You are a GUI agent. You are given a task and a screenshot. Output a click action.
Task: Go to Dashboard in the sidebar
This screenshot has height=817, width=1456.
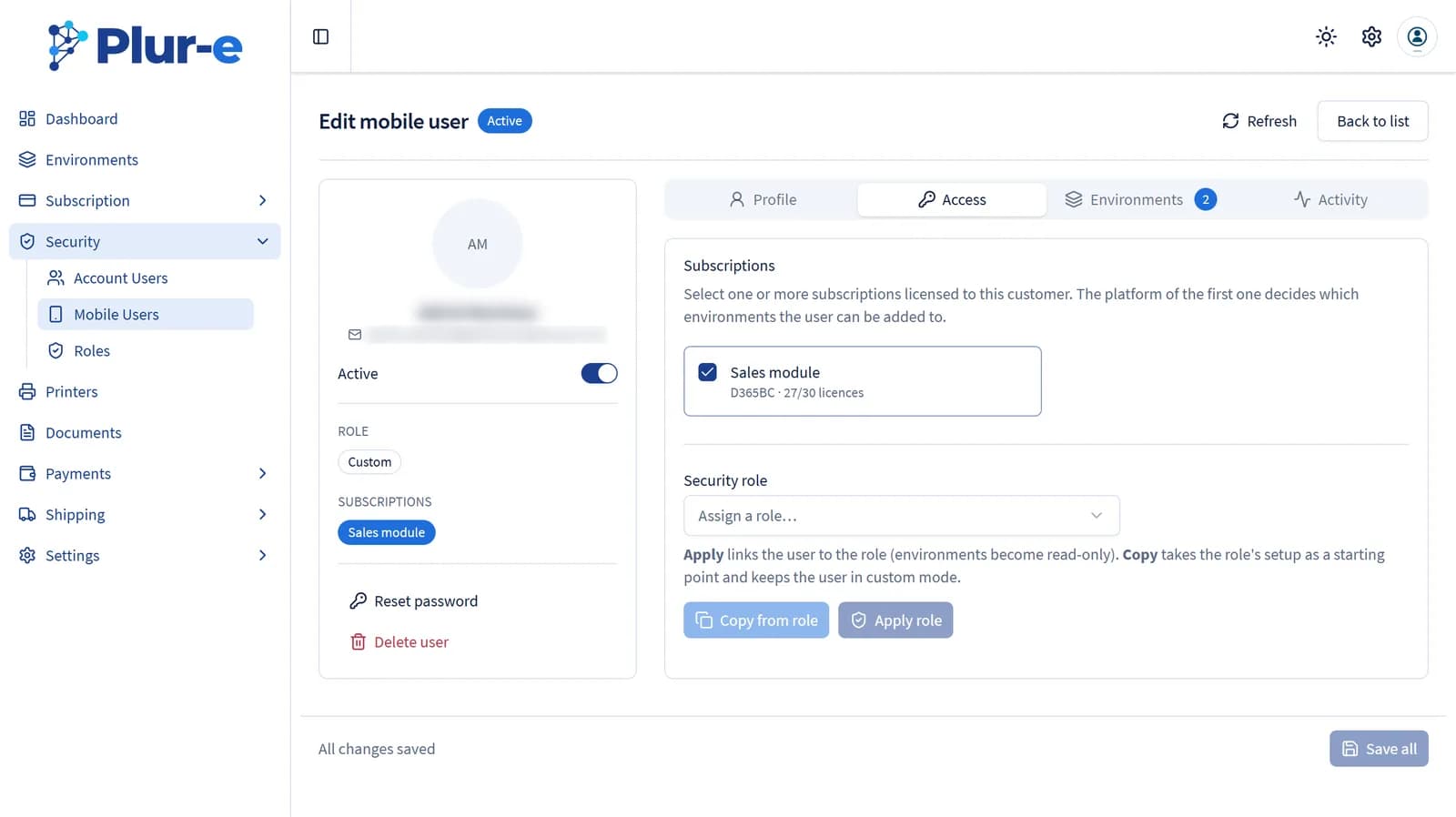click(145, 118)
